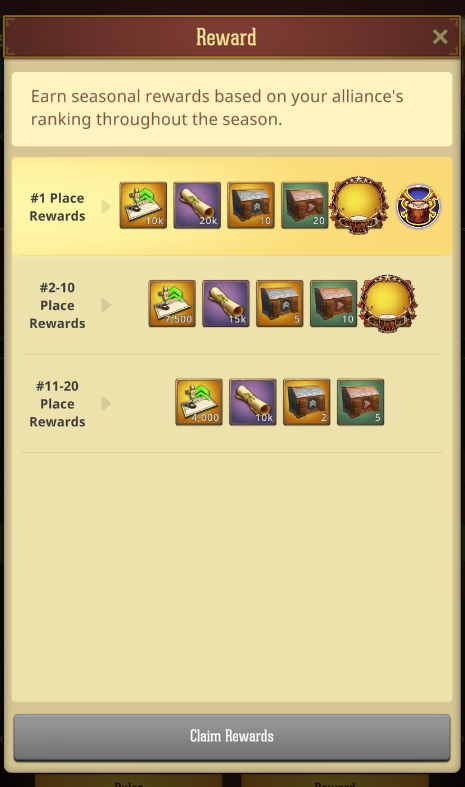
Task: Open the orange chest marked 10
Action: tap(251, 205)
